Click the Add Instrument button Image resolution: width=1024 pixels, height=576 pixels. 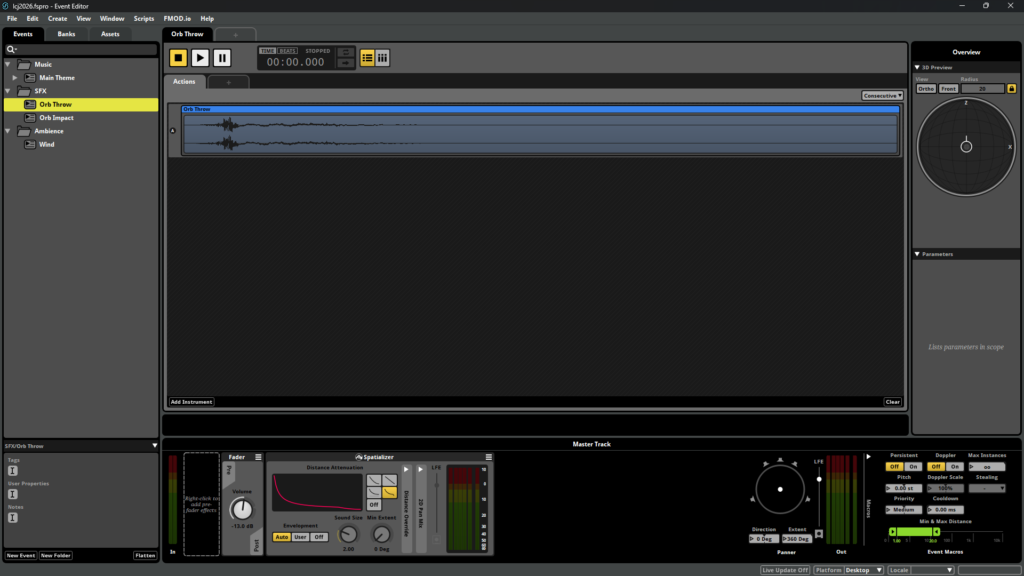[190, 401]
